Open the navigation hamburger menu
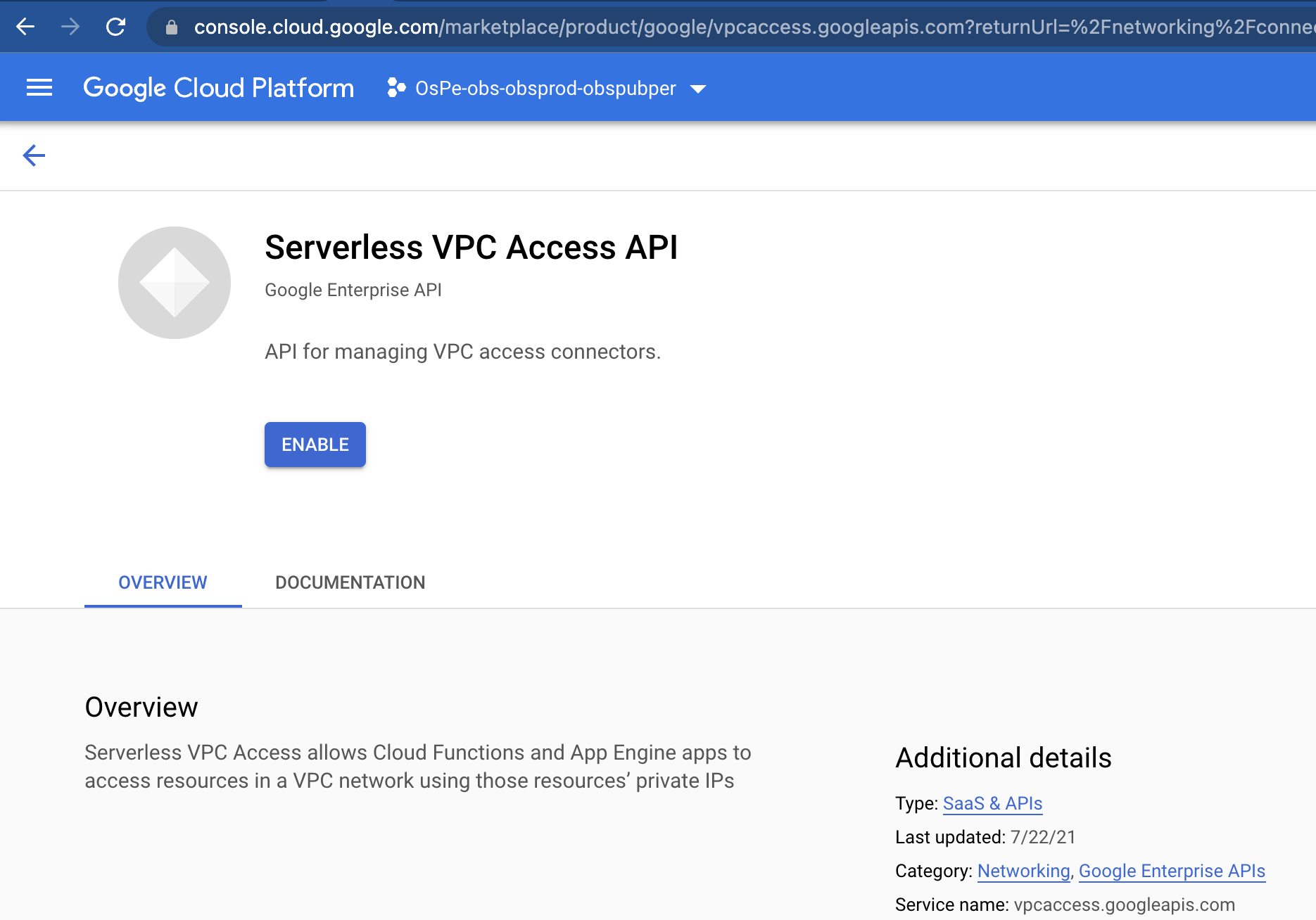 (x=39, y=87)
